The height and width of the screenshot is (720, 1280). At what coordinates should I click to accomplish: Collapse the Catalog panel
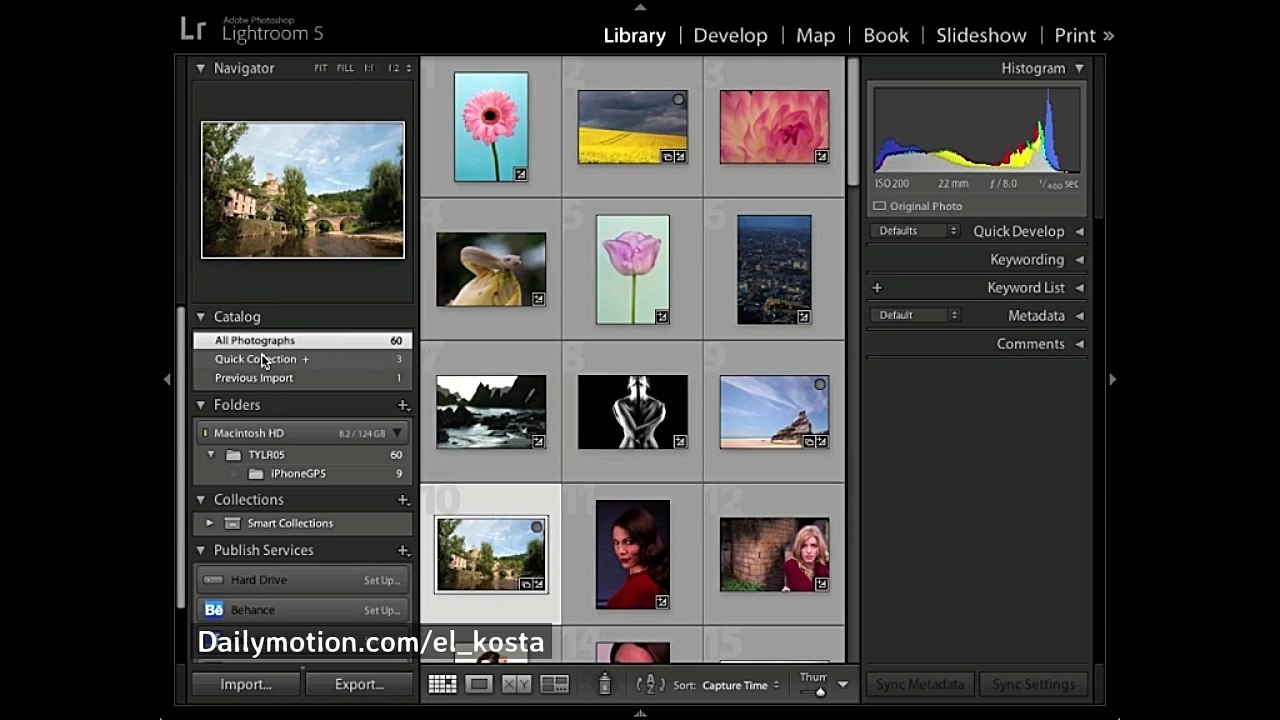coord(200,317)
